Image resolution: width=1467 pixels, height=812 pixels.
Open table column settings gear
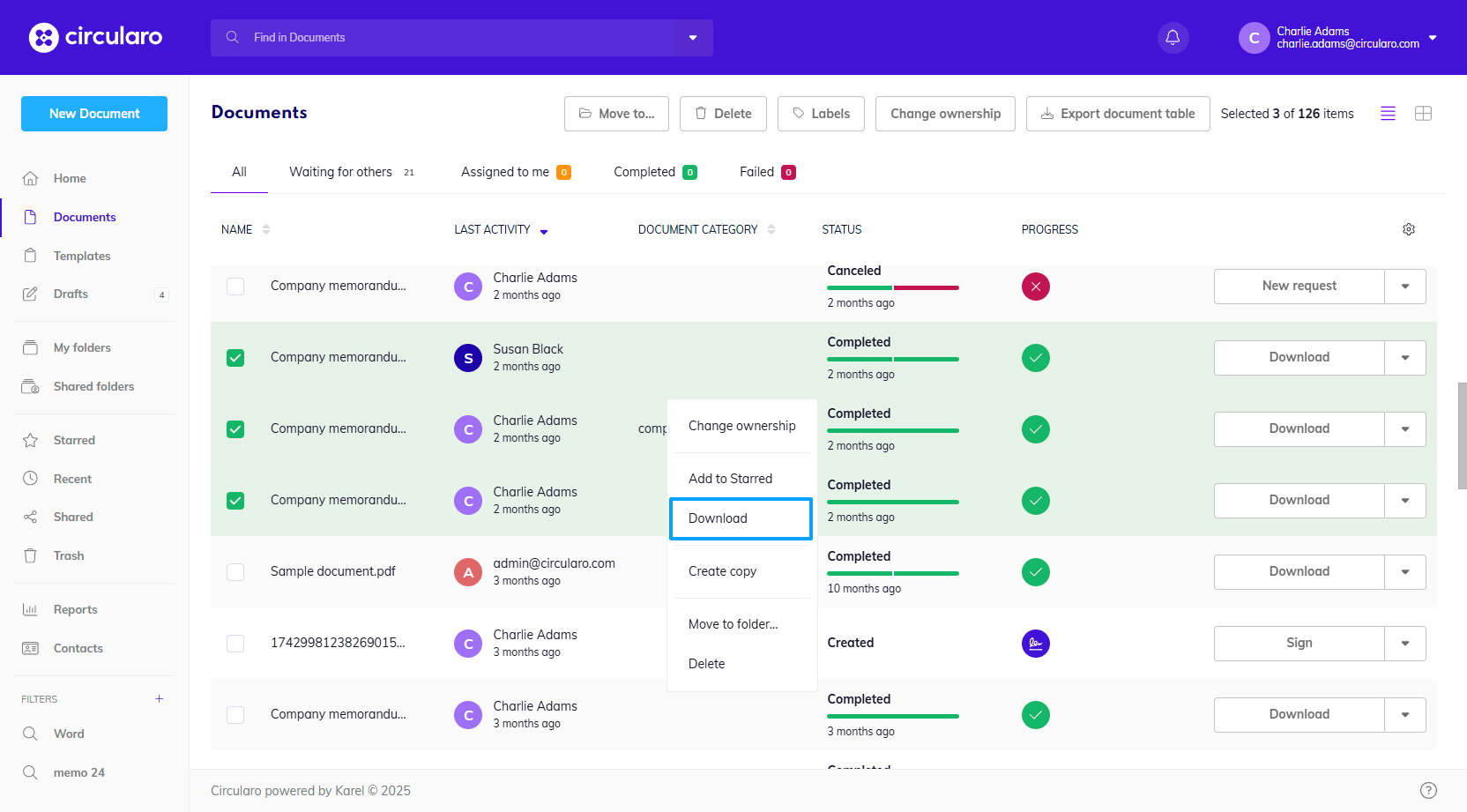click(x=1408, y=229)
